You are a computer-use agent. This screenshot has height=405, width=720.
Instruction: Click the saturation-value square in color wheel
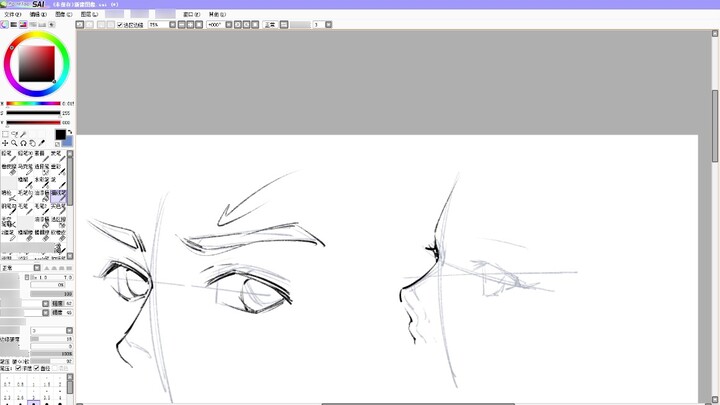tap(37, 64)
